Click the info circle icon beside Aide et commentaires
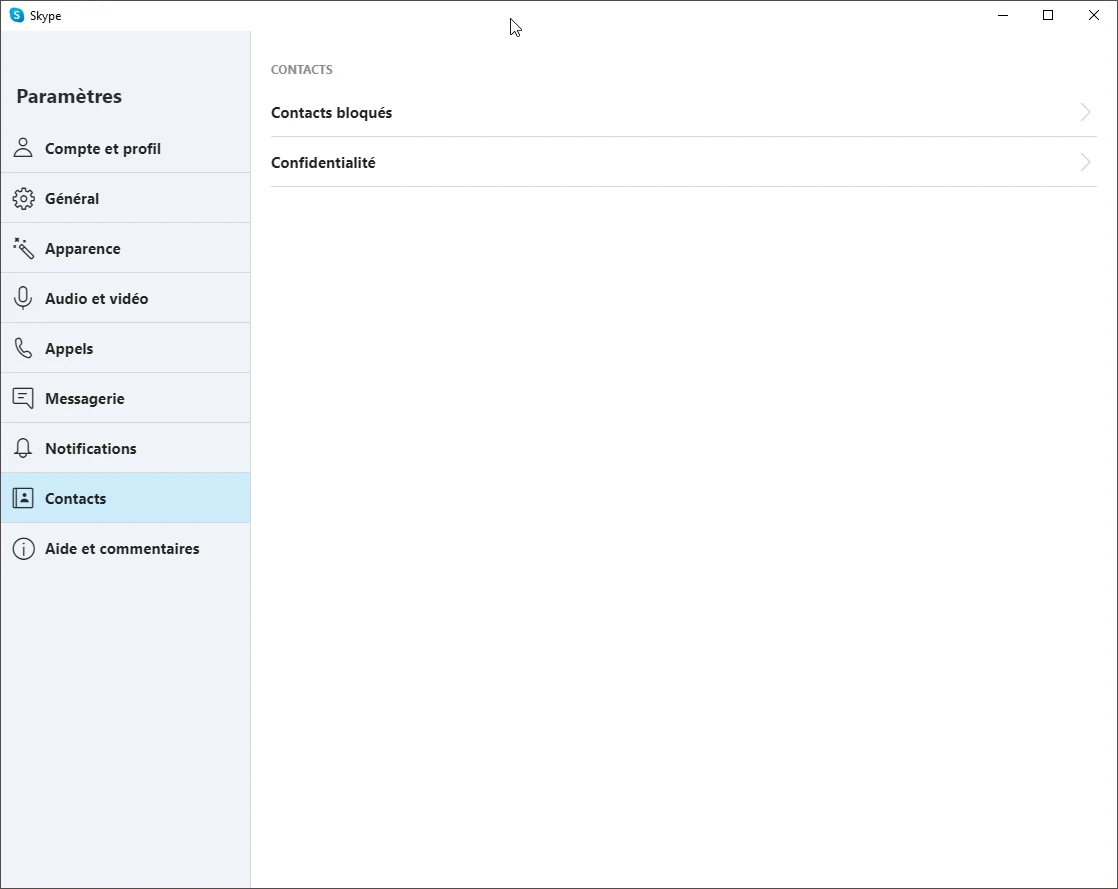This screenshot has width=1118, height=889. (23, 548)
